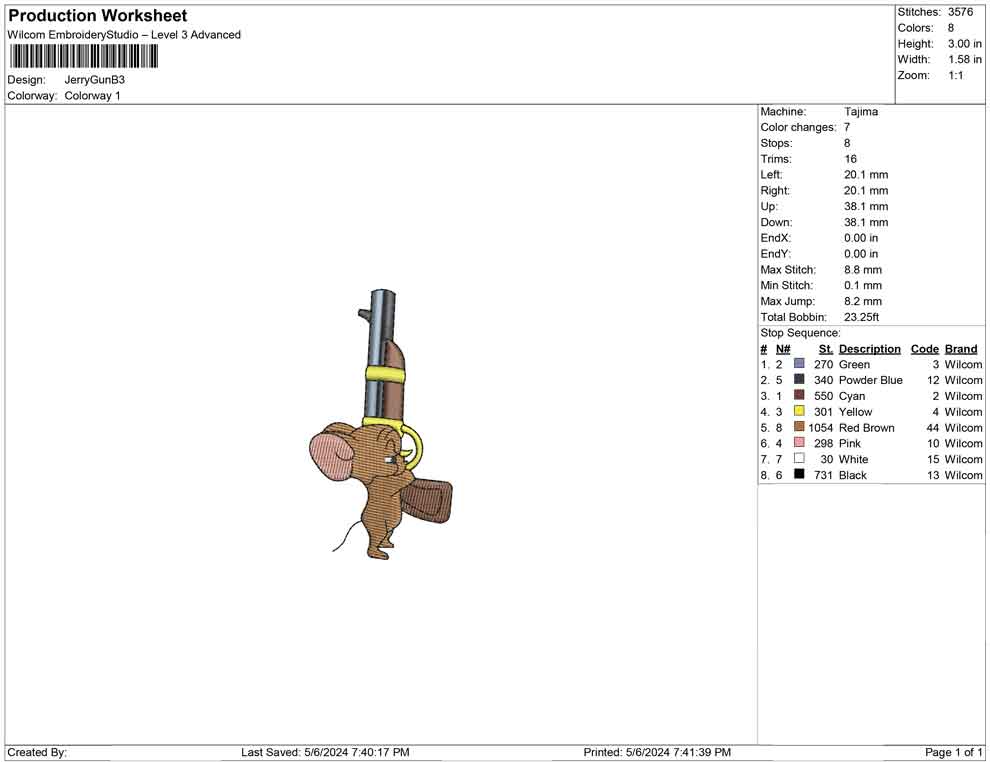Click the 'Created By:' footer label

(37, 752)
